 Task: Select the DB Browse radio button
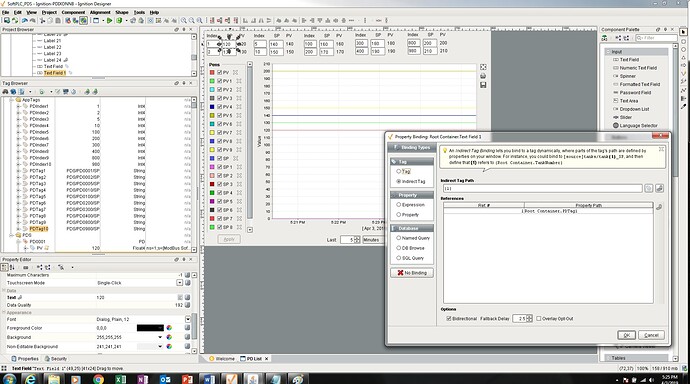[x=399, y=248]
